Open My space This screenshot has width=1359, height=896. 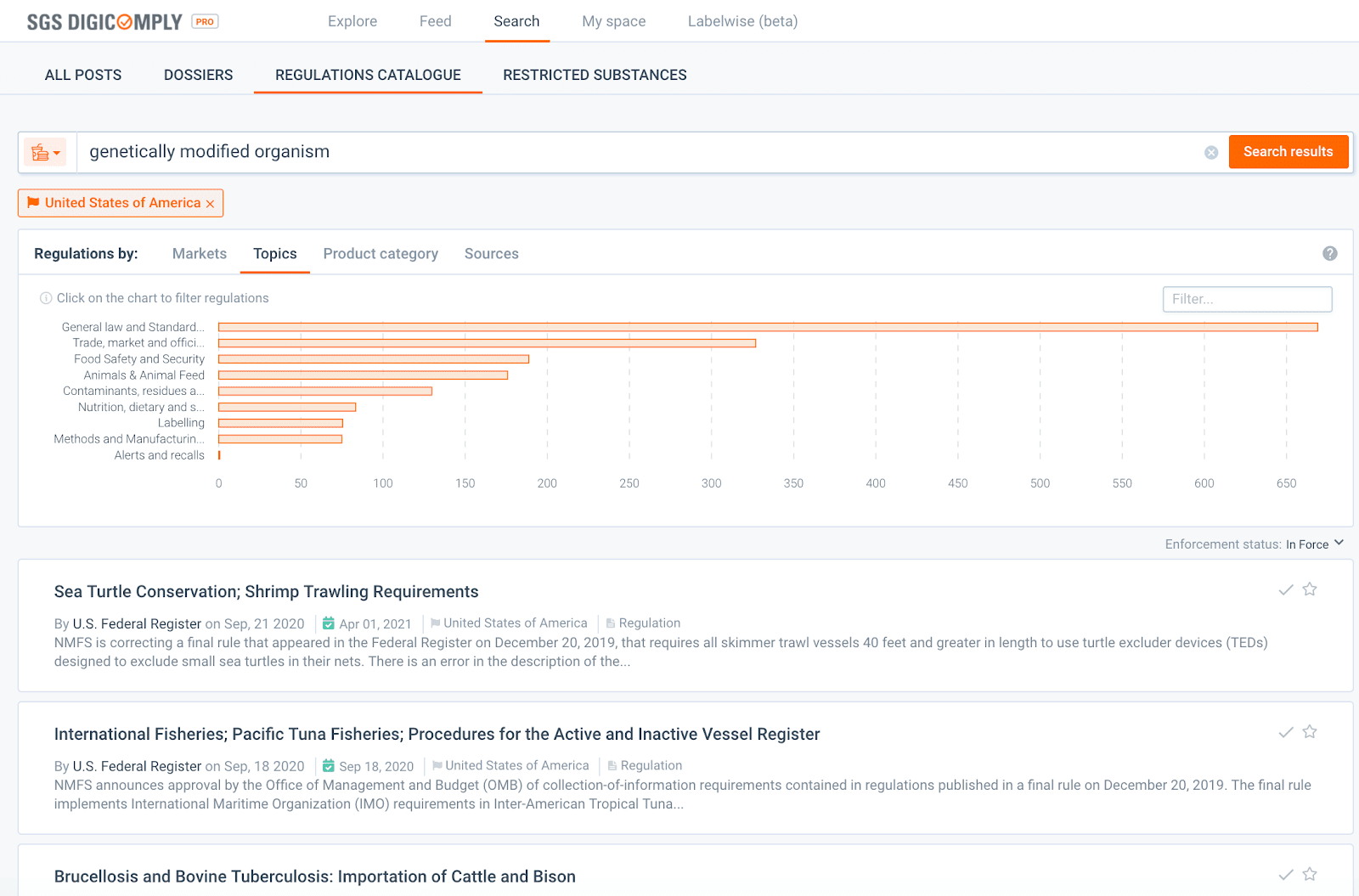point(614,21)
